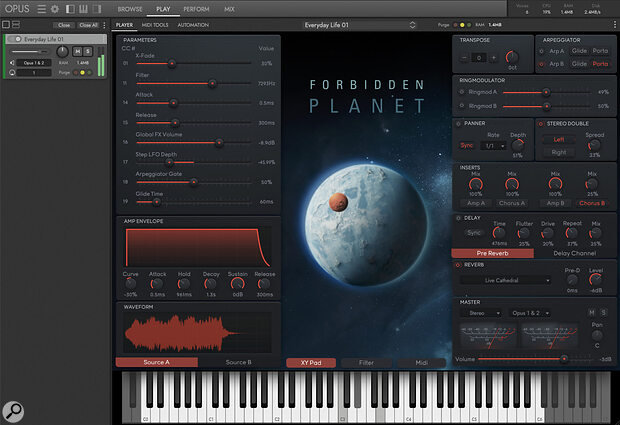The width and height of the screenshot is (620, 425).
Task: Select the Chorus B insert button
Action: 592,203
